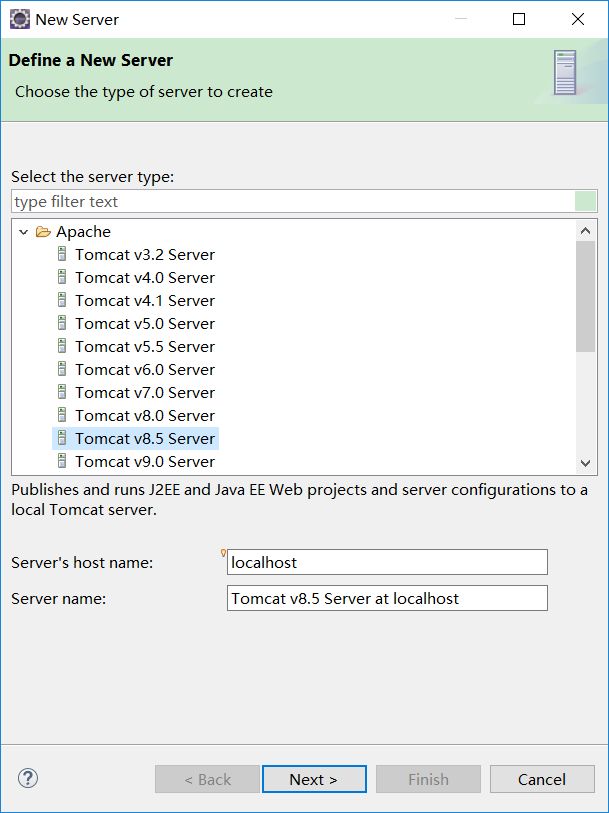Image resolution: width=609 pixels, height=813 pixels.
Task: Maximize the New Server dialog
Action: coord(519,19)
